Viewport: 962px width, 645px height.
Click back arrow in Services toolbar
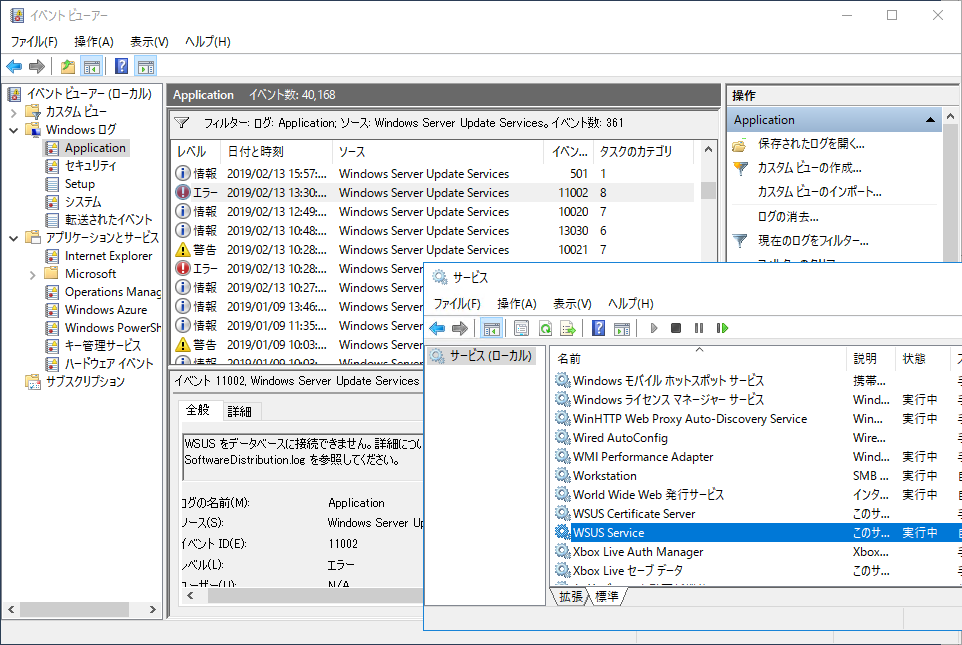point(437,328)
